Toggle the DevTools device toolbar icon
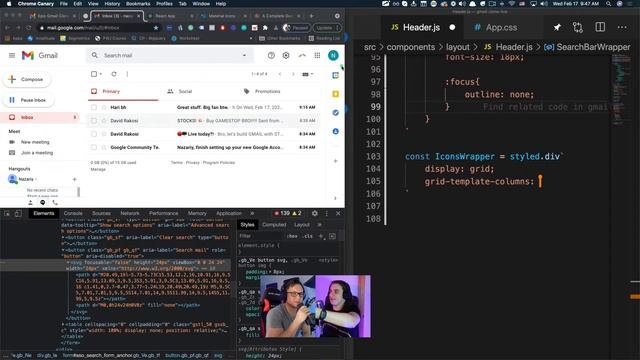The width and height of the screenshot is (640, 360). point(18,213)
